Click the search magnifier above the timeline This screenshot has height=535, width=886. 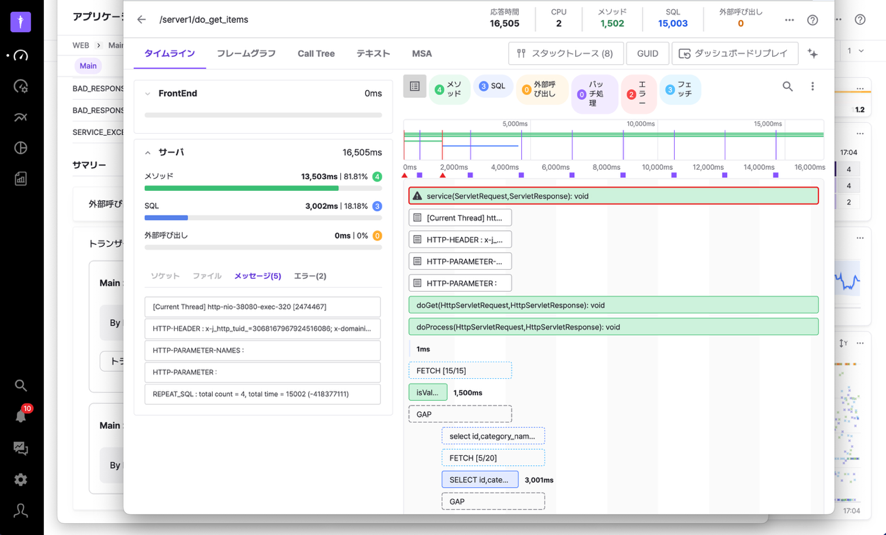pyautogui.click(x=787, y=87)
